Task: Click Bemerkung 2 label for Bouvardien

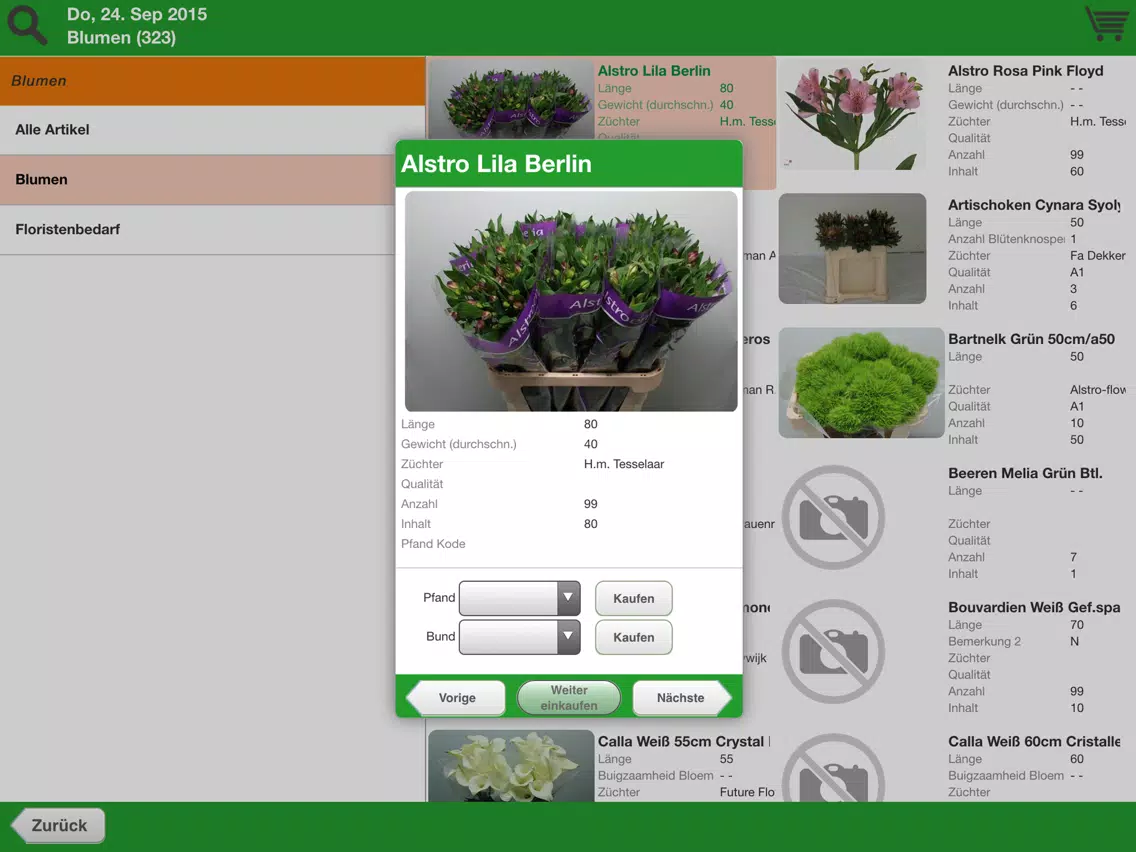Action: [x=984, y=641]
